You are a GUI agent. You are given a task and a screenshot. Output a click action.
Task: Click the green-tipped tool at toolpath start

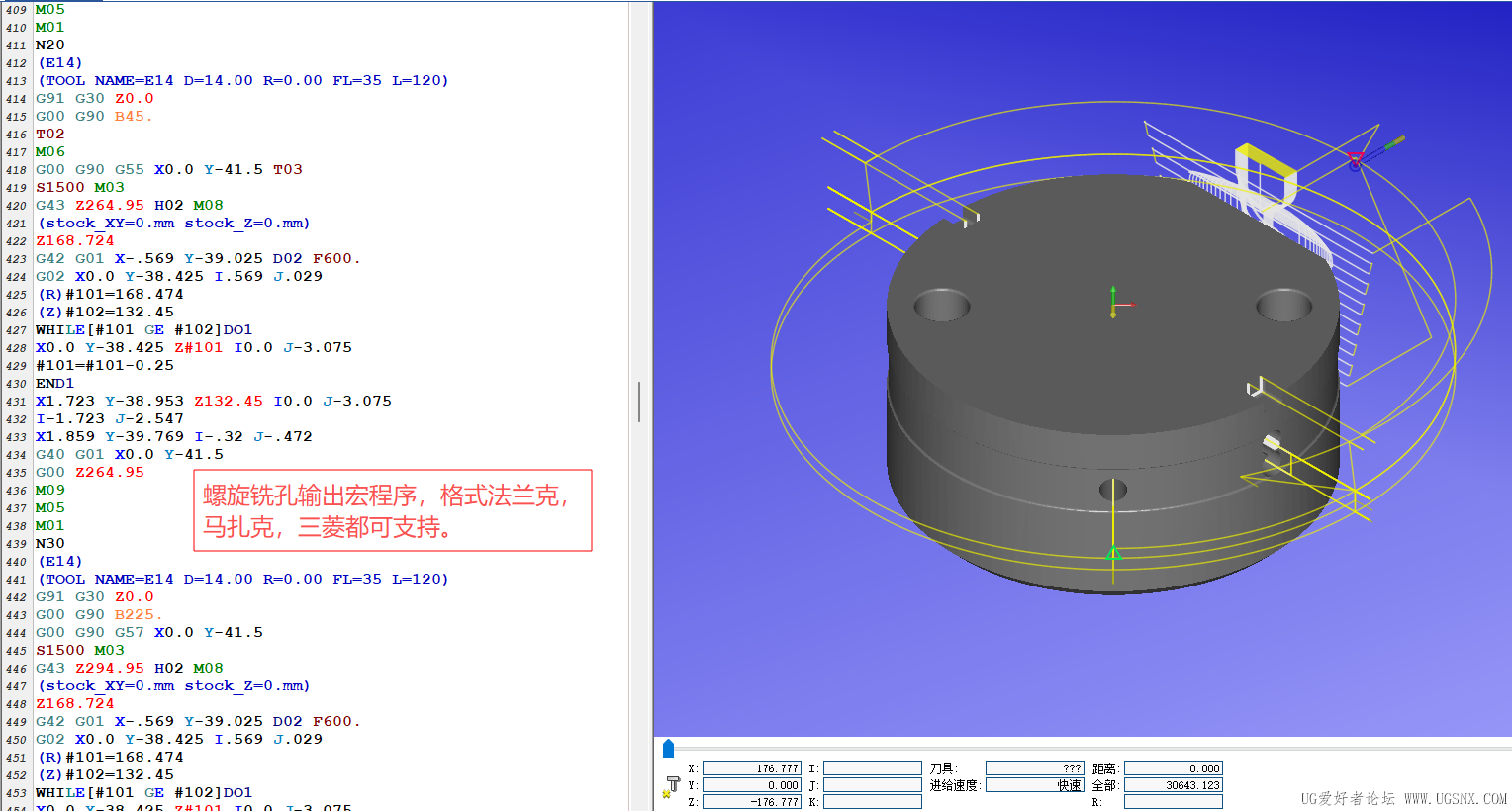point(1393,143)
